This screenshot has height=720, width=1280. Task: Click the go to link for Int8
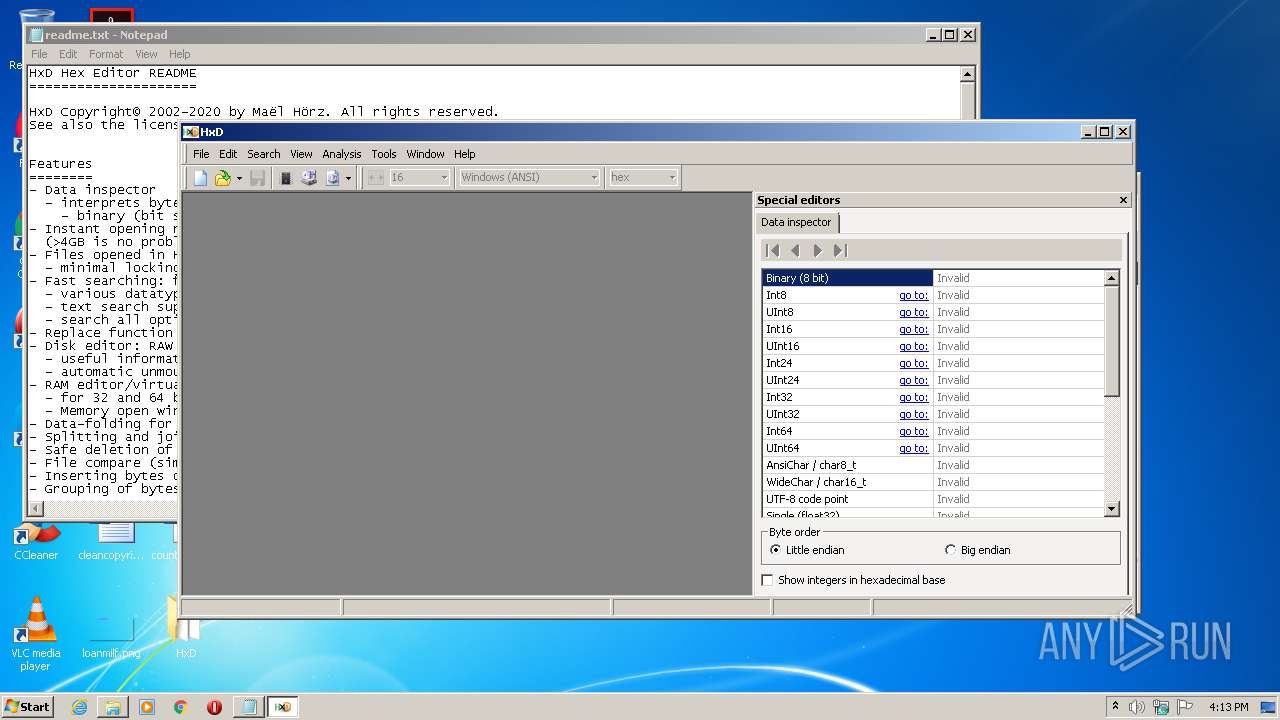pyautogui.click(x=913, y=295)
